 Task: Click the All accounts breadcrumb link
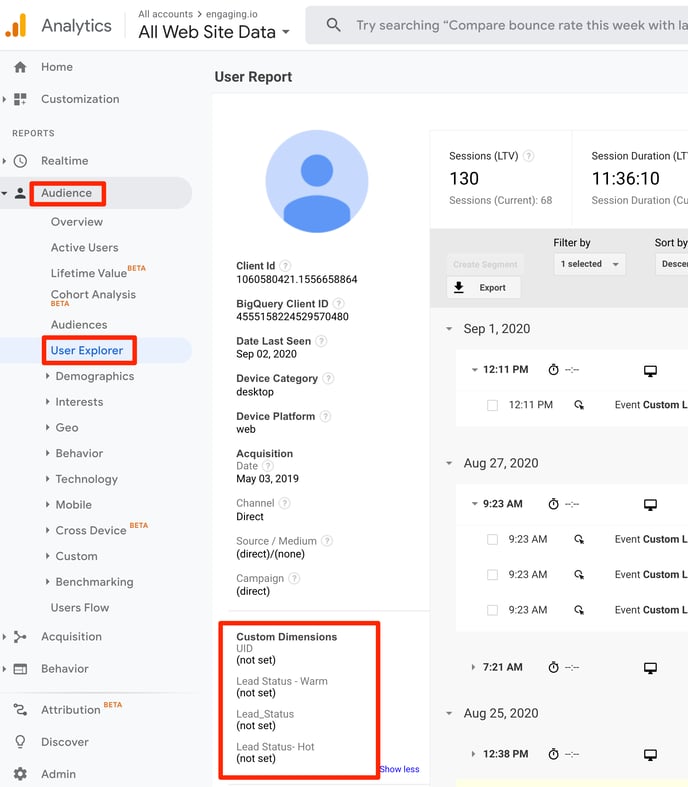(166, 14)
